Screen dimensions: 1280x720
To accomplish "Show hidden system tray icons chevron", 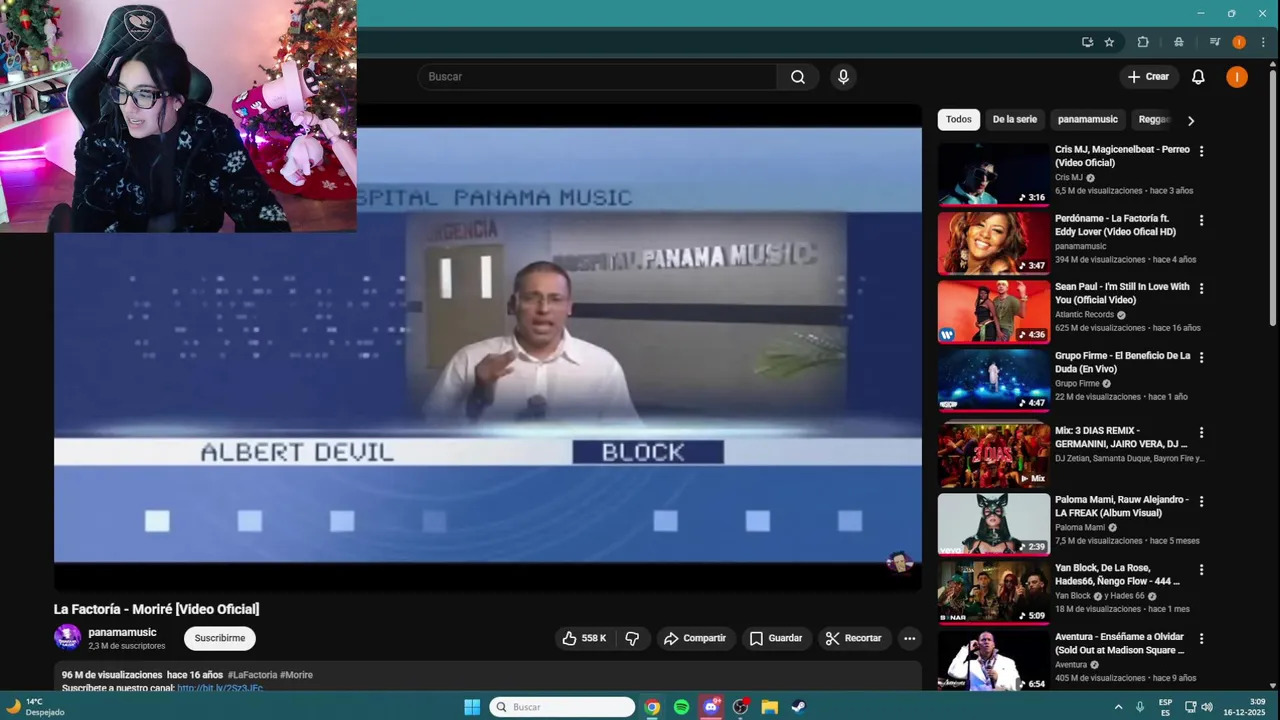I will pos(1118,707).
